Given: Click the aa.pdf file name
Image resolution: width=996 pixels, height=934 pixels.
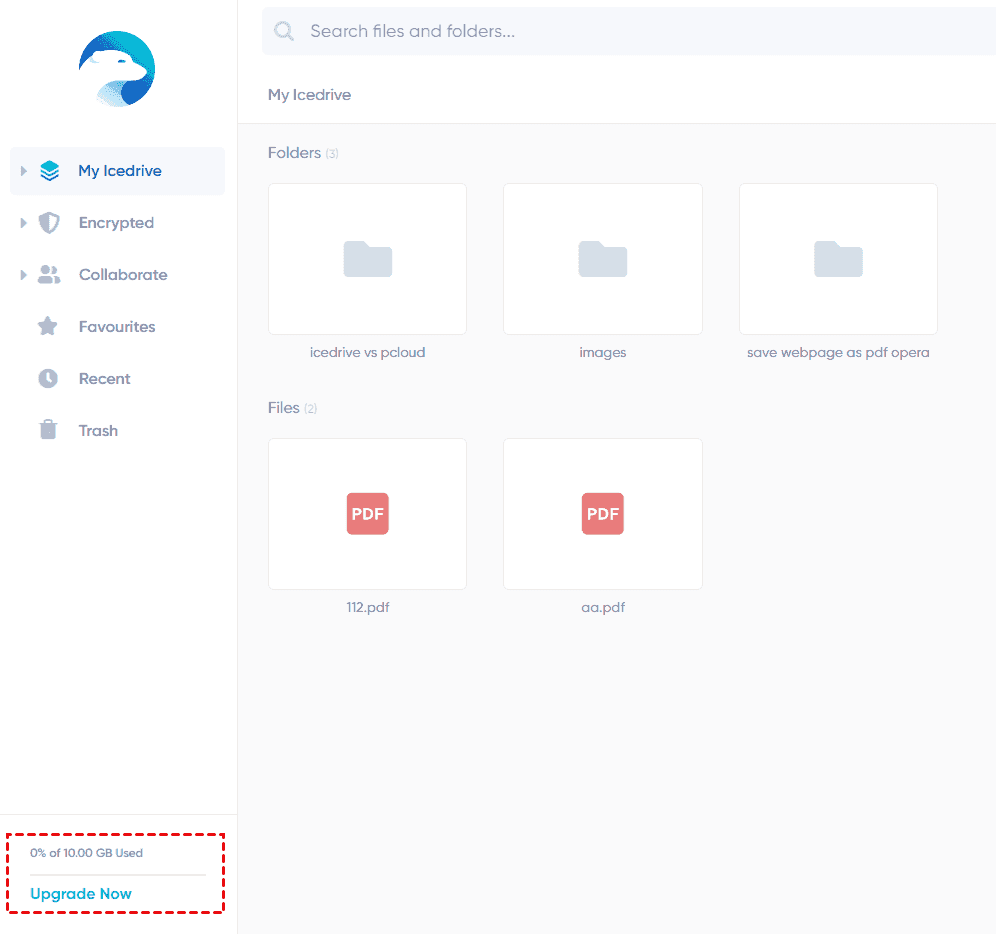Looking at the screenshot, I should tap(603, 607).
